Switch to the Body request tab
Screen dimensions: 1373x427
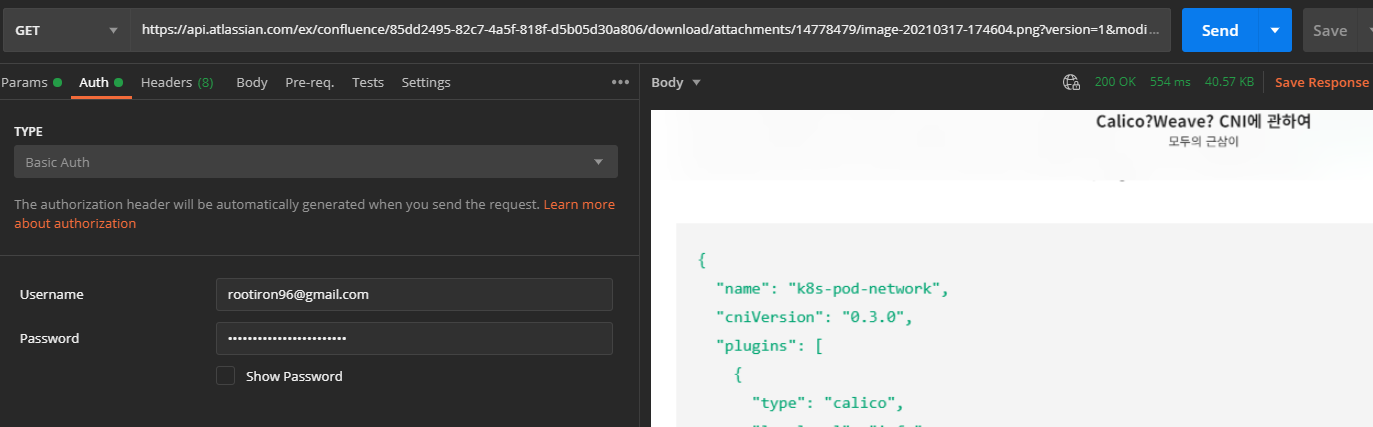click(252, 82)
